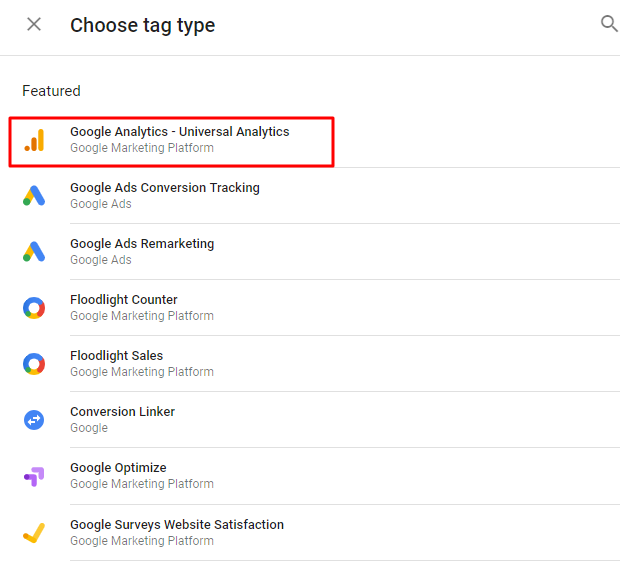Open search with the magnifier icon
Screen dimensions: 620x565
608,24
